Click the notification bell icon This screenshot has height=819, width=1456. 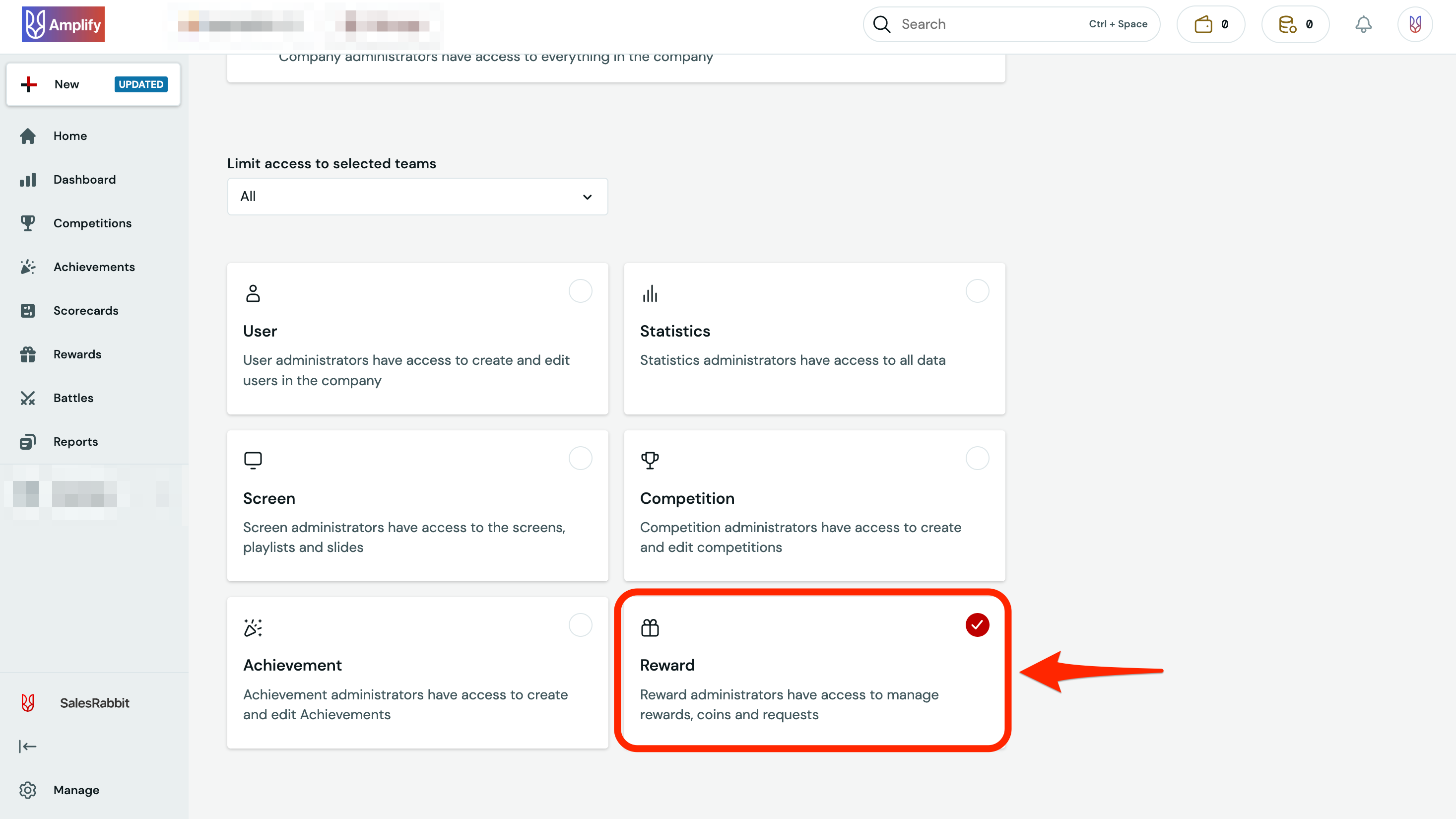coord(1363,24)
